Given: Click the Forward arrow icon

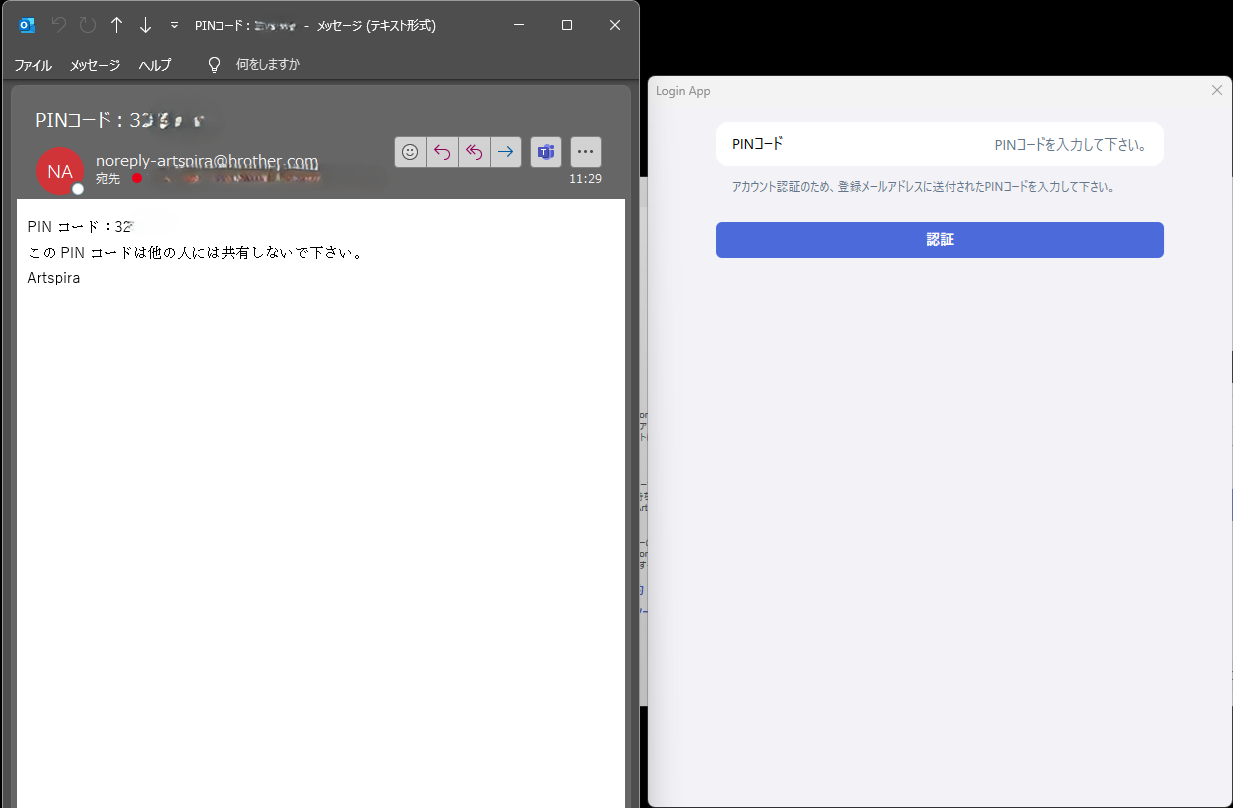Looking at the screenshot, I should coord(506,152).
